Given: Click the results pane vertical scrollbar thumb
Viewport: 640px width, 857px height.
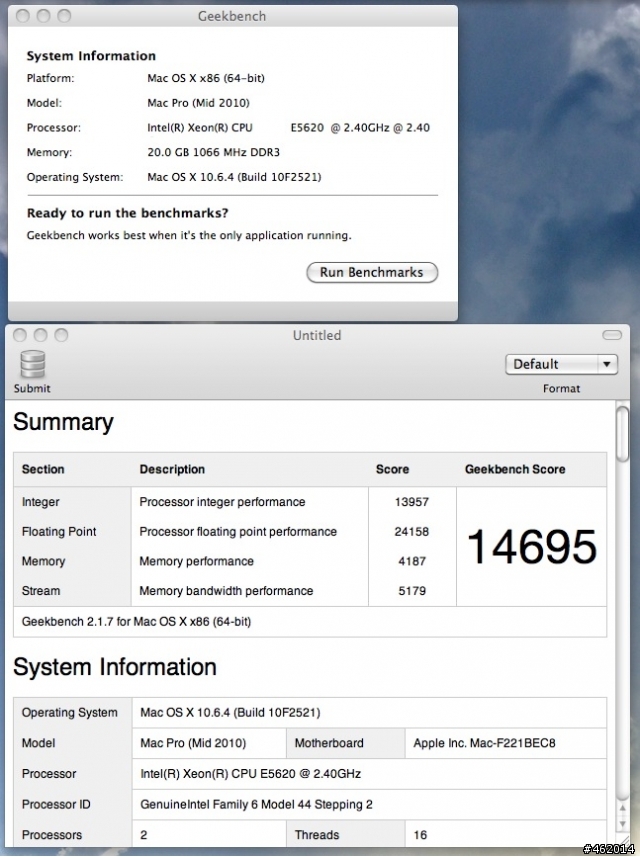Looking at the screenshot, I should point(622,435).
